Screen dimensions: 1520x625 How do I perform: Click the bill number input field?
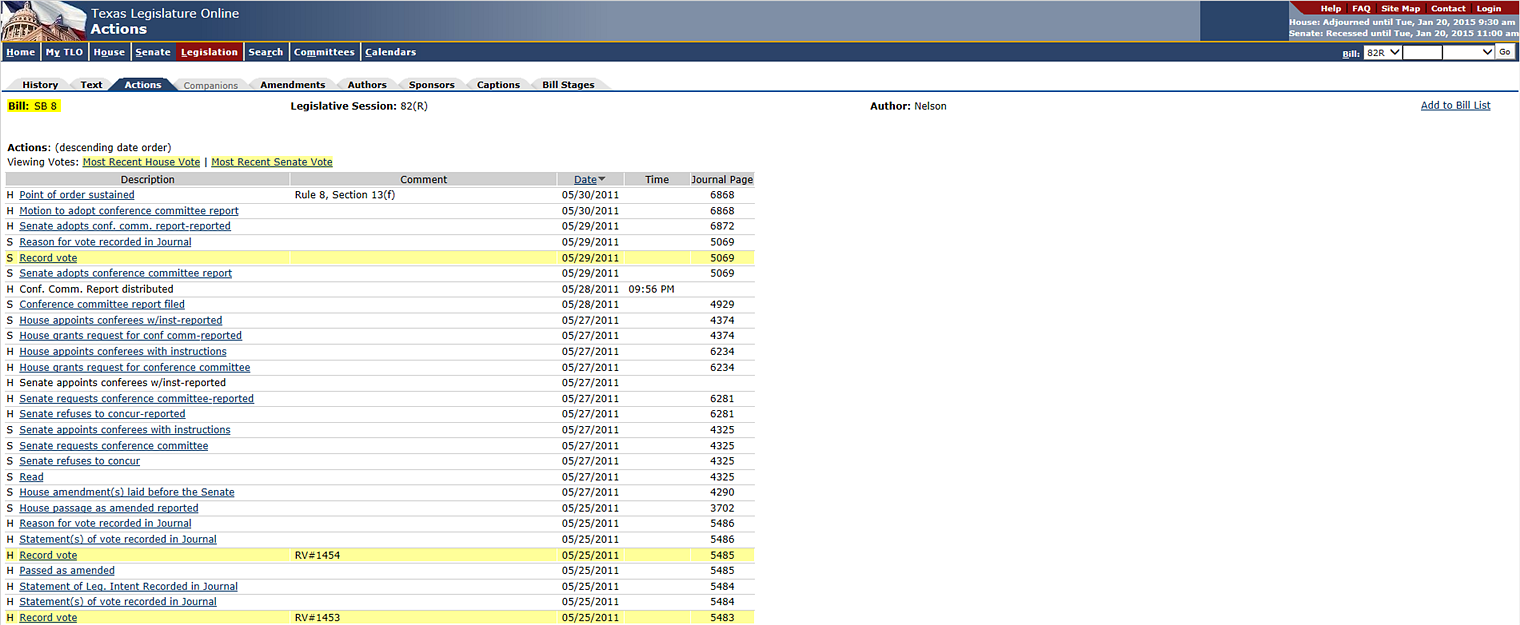click(1422, 52)
